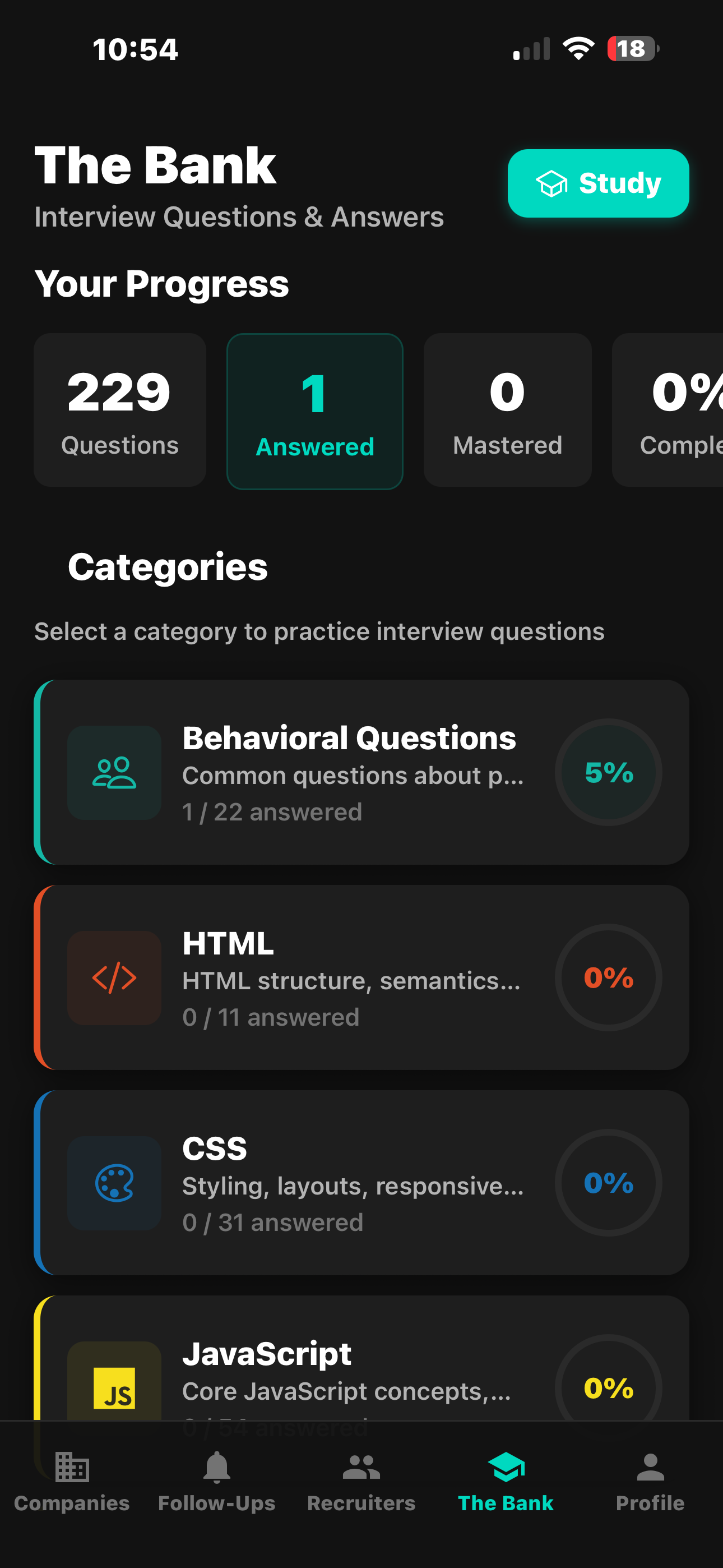Tap the Recruiters people icon

(361, 1467)
